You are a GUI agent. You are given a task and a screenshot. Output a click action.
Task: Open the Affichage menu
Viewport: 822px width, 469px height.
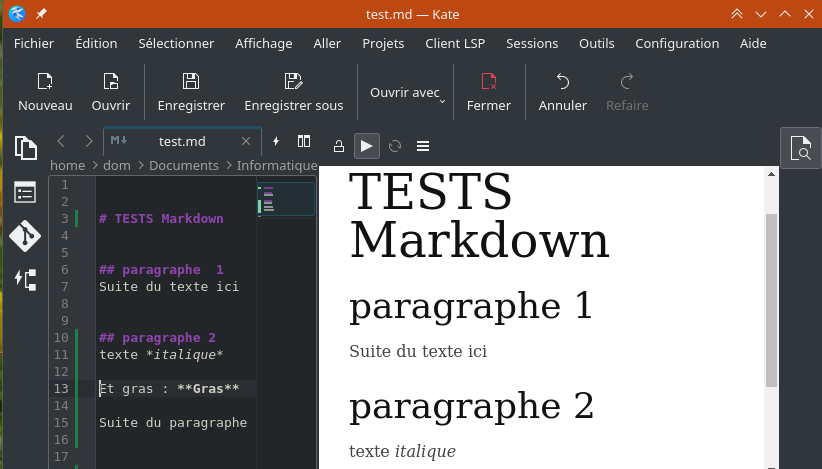point(264,43)
